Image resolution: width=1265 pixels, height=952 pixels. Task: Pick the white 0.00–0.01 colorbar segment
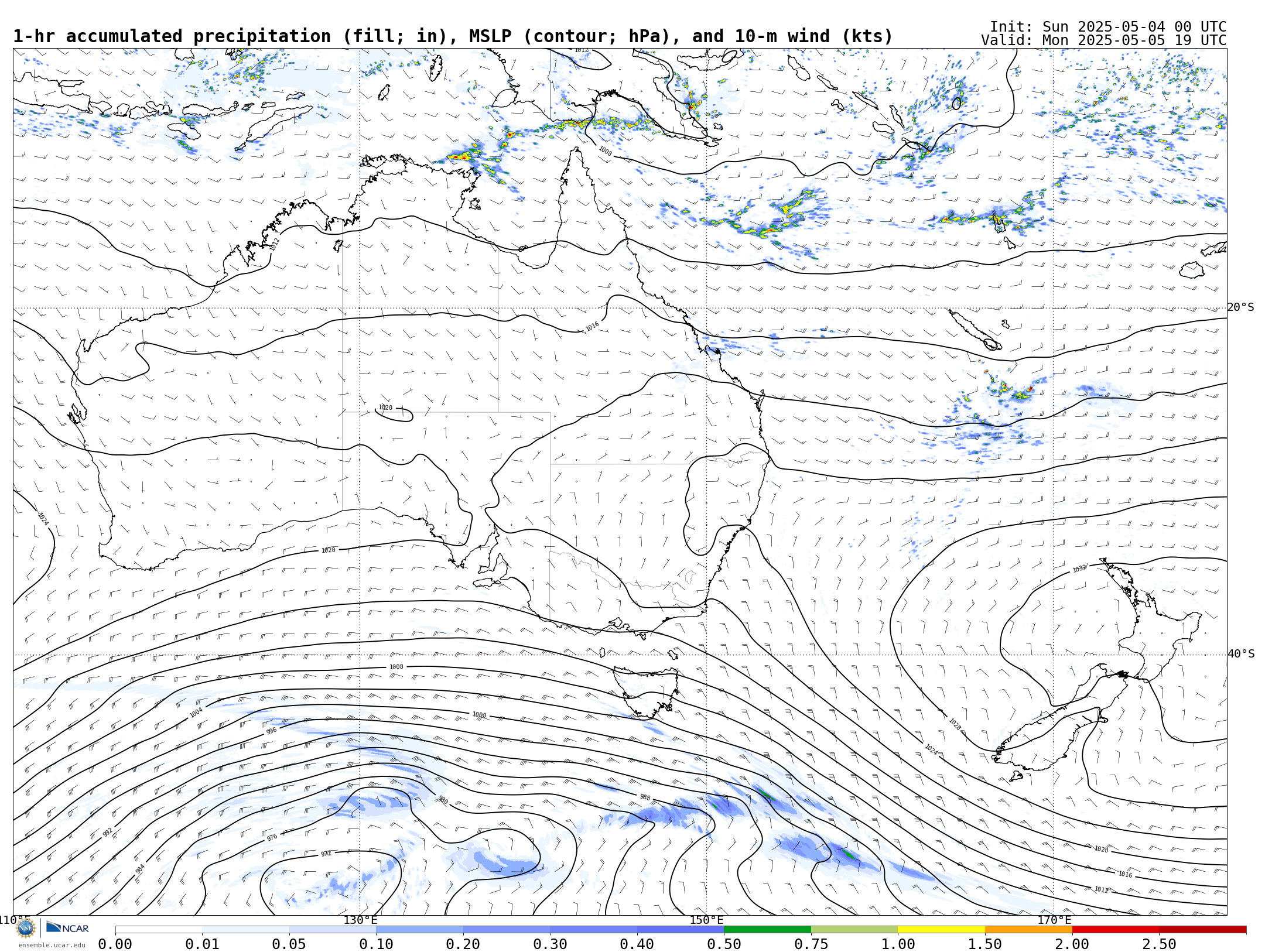pyautogui.click(x=159, y=930)
